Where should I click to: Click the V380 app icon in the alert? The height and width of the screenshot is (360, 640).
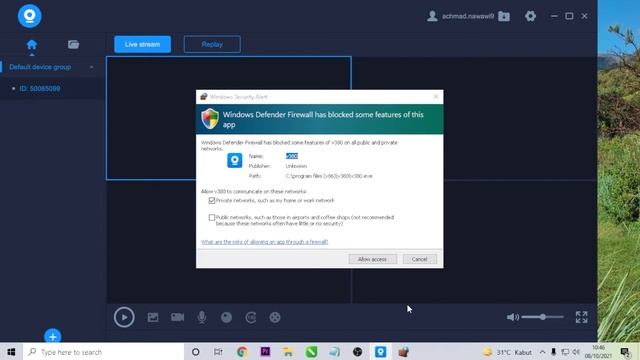click(x=235, y=160)
